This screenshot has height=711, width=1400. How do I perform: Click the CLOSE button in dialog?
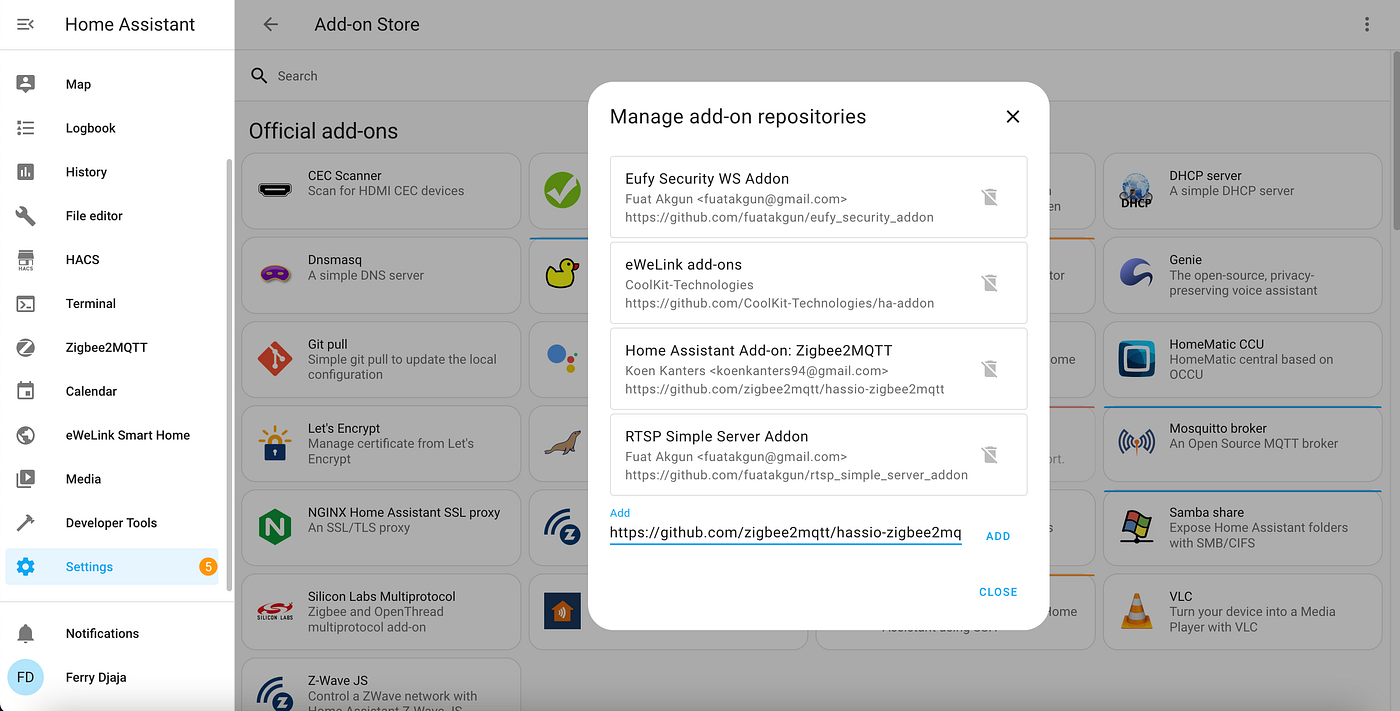pyautogui.click(x=998, y=592)
